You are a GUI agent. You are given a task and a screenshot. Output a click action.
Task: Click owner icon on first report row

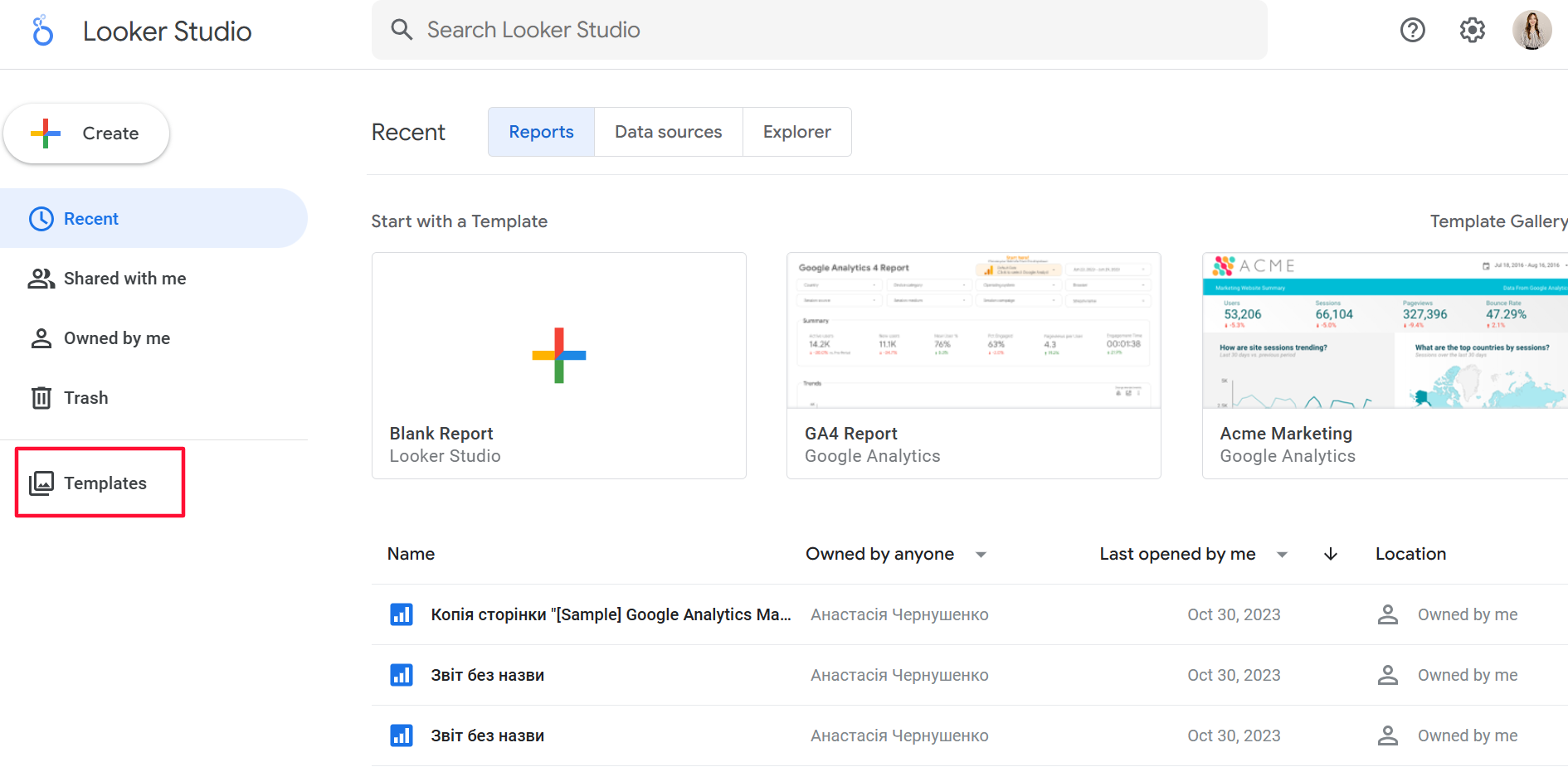tap(1387, 614)
